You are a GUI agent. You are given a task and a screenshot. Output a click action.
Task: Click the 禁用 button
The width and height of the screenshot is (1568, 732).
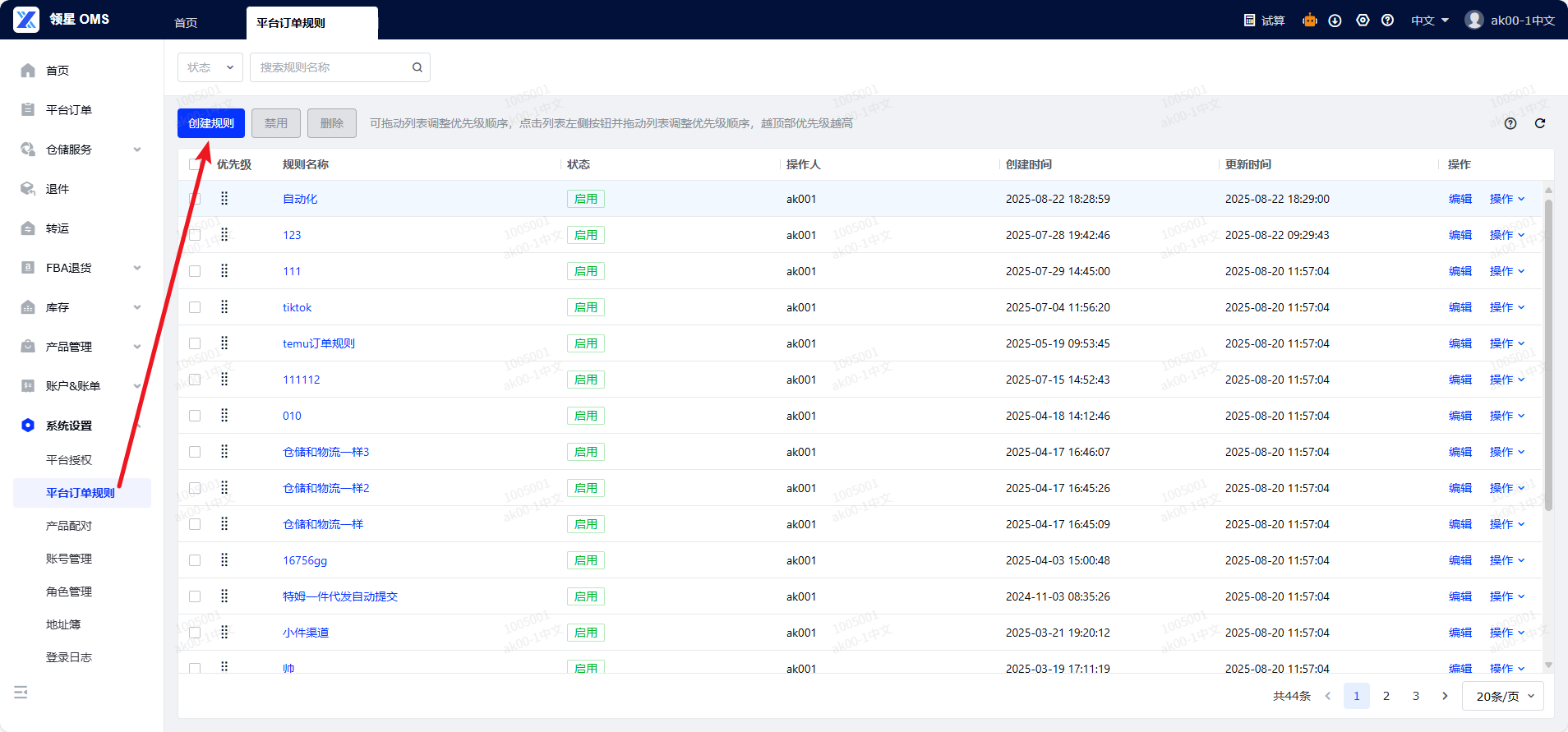click(276, 123)
